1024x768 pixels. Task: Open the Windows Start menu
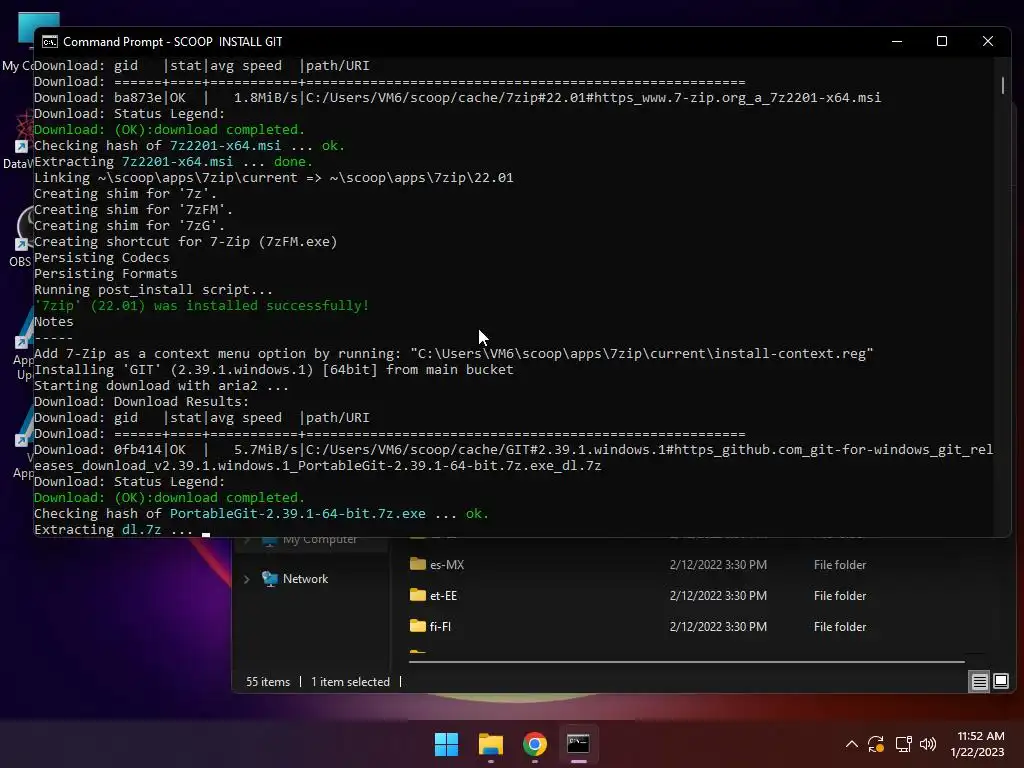[x=447, y=744]
